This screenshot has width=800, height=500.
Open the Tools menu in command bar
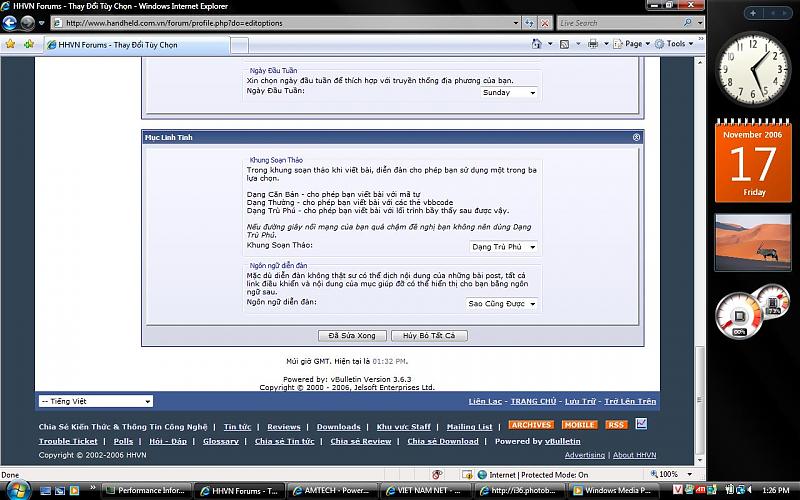tap(679, 44)
